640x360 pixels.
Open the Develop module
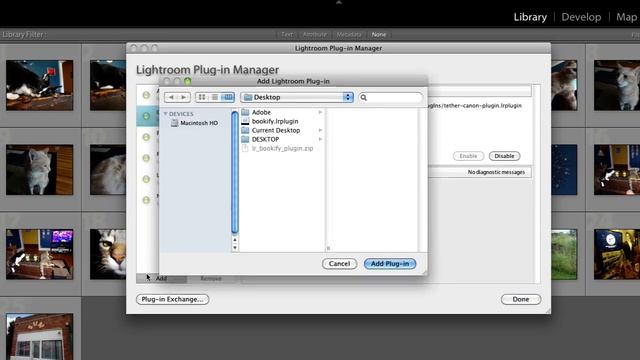(x=581, y=17)
